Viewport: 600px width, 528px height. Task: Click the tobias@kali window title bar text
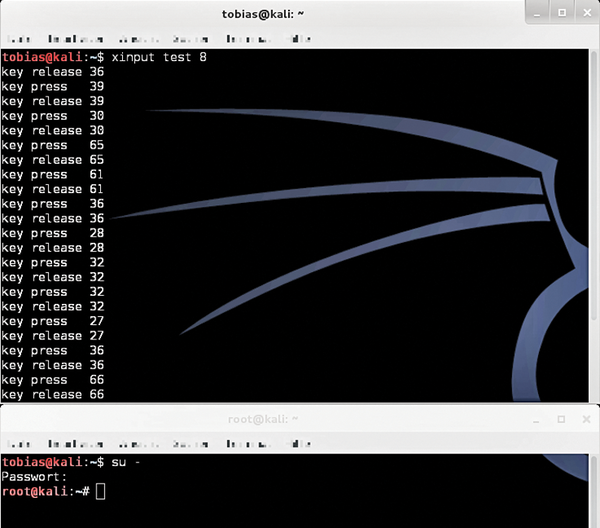tap(263, 14)
